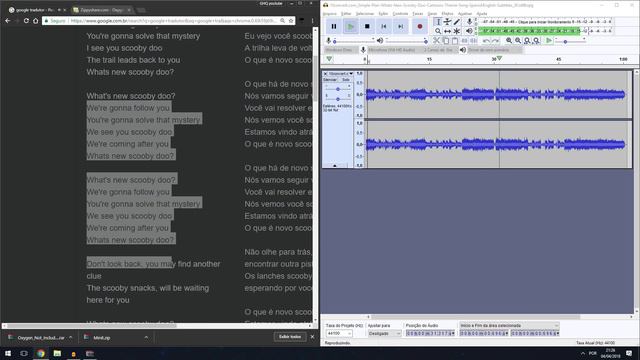Open the audio track name dropdown menu
640x360 pixels.
point(341,73)
